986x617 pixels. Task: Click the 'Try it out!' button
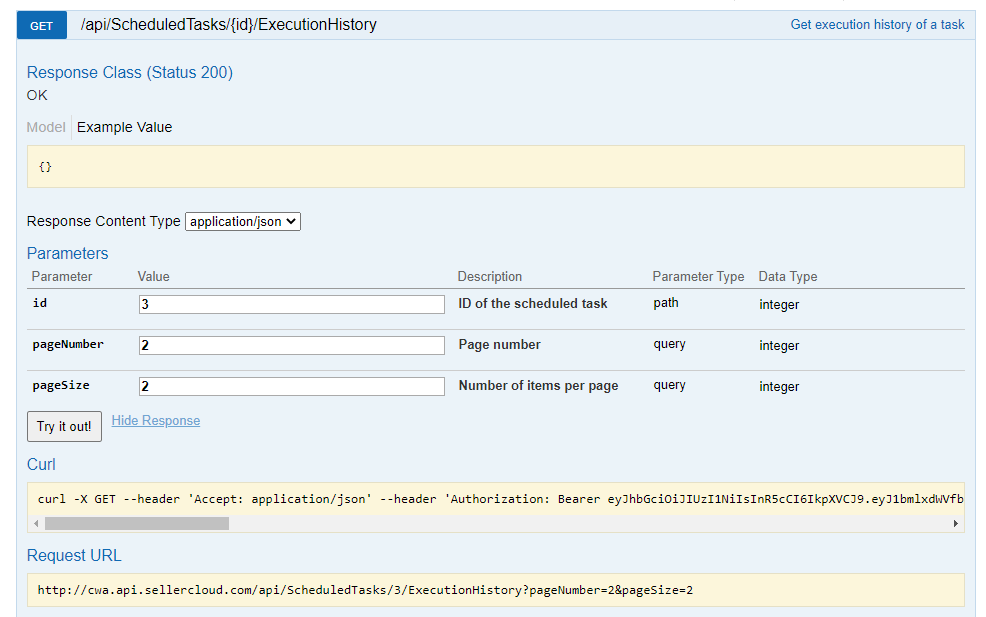64,426
